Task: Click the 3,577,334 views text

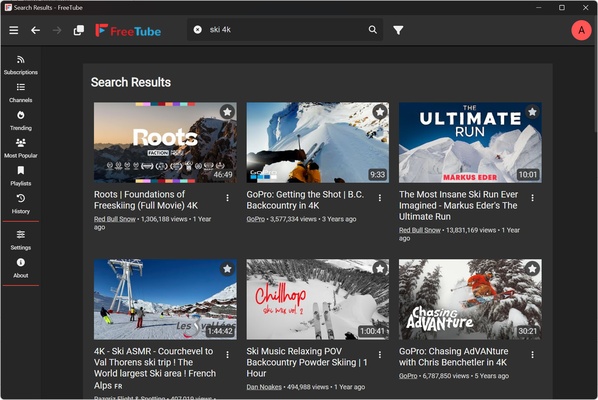Action: pos(293,219)
